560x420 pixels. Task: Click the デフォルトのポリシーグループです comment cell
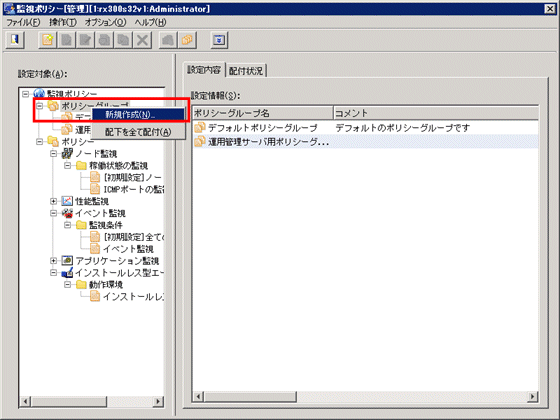(x=402, y=128)
